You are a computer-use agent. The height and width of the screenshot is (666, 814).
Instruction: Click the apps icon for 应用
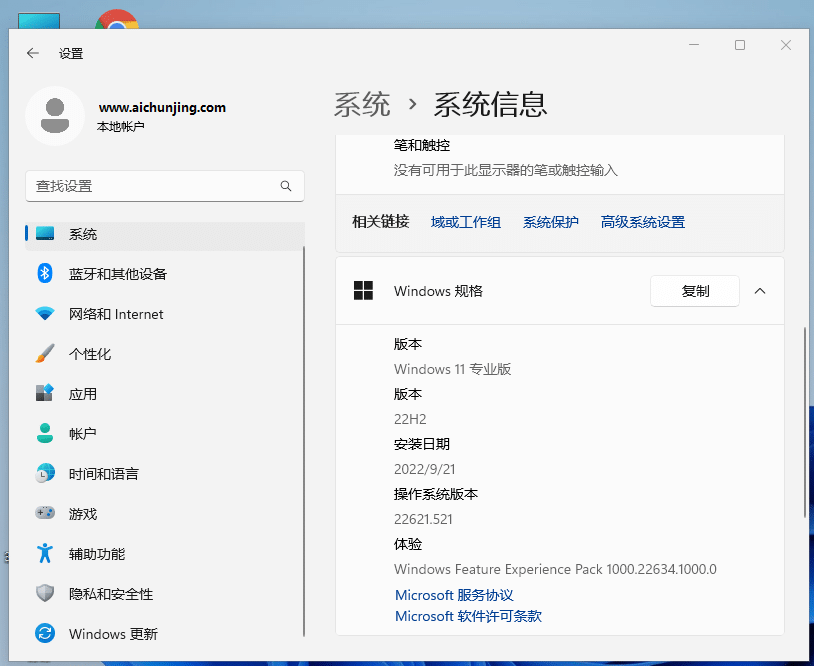click(45, 393)
